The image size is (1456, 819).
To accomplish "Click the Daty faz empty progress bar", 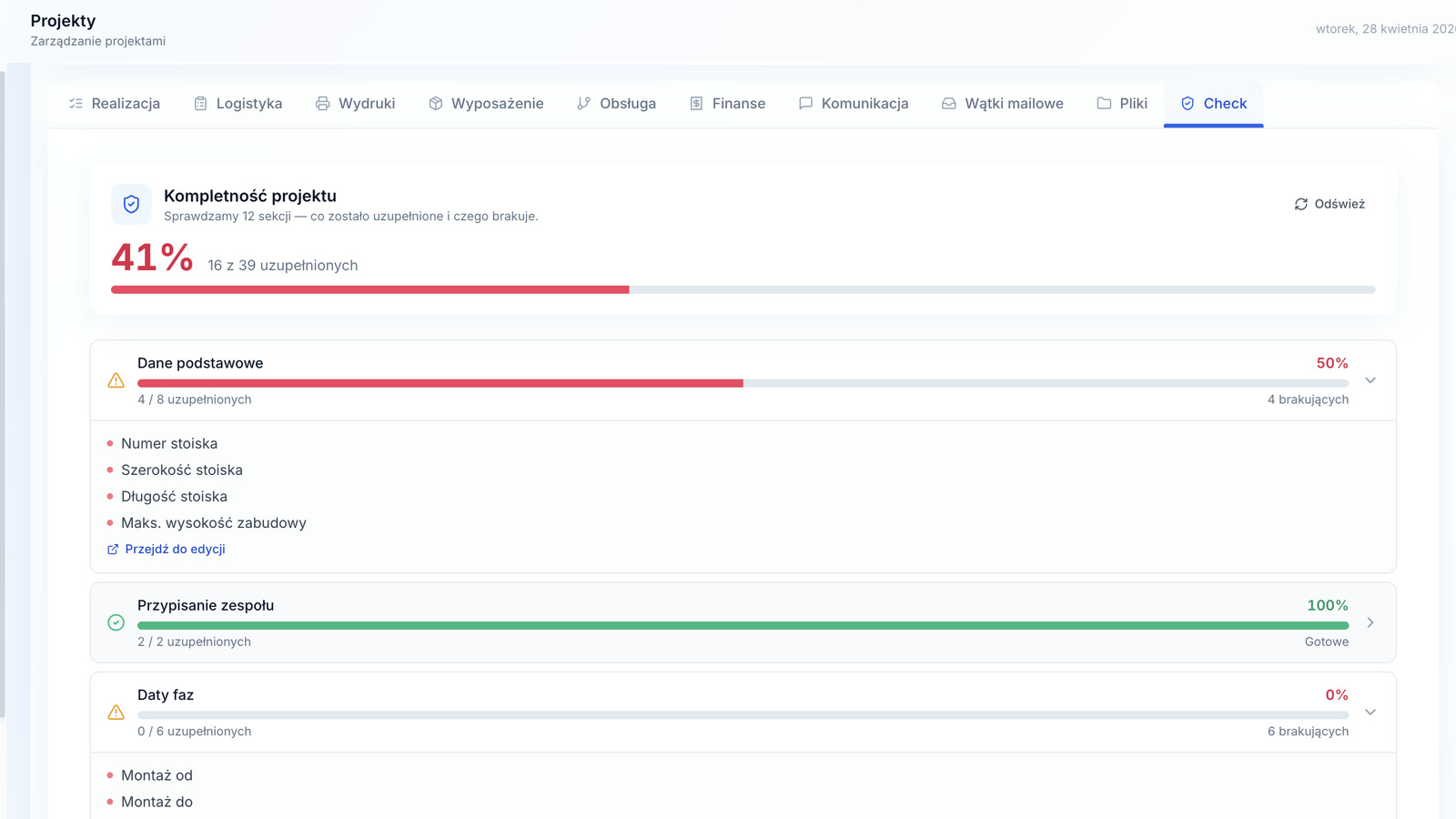I will point(743,715).
